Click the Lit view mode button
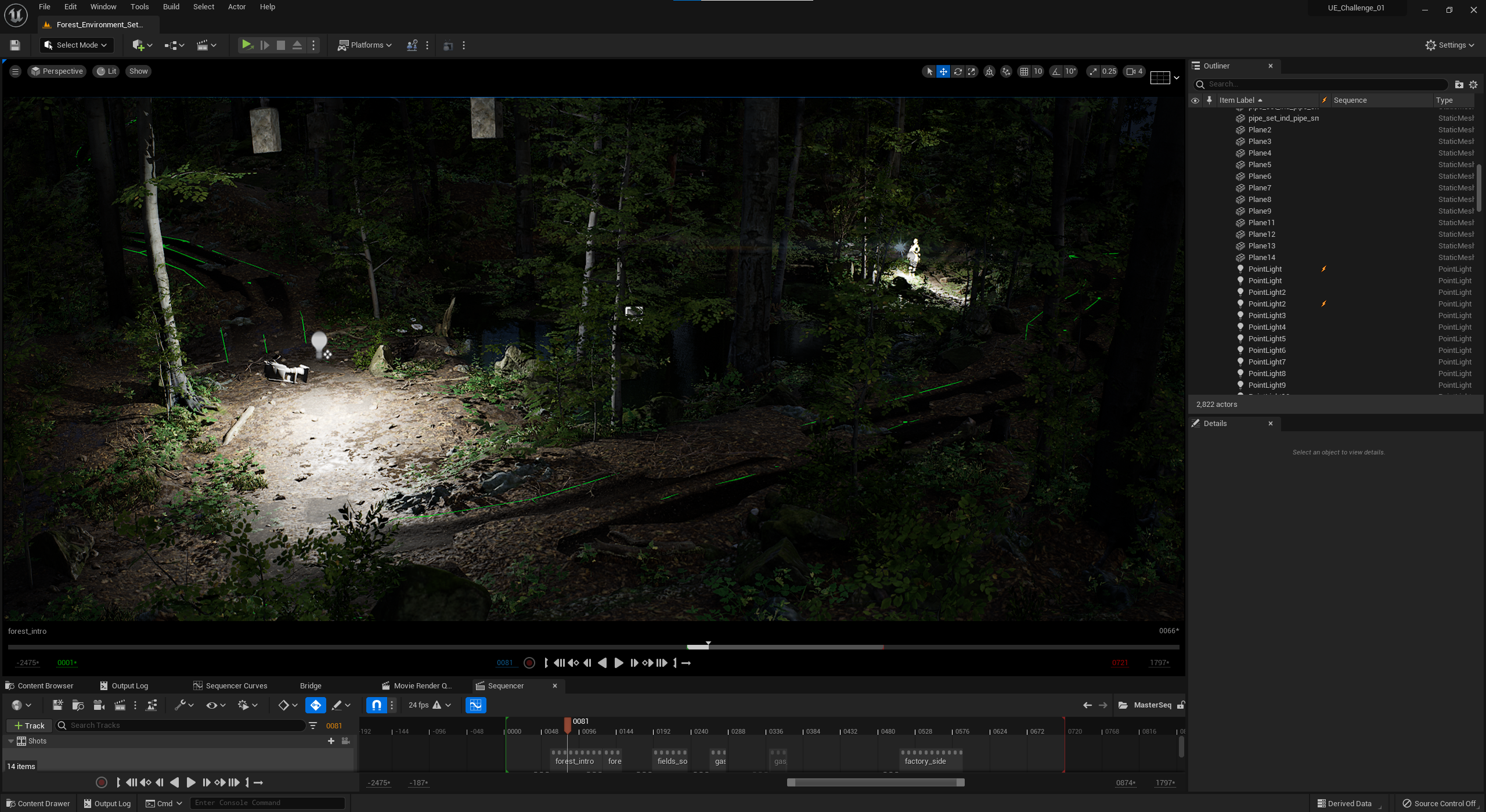 pyautogui.click(x=107, y=71)
